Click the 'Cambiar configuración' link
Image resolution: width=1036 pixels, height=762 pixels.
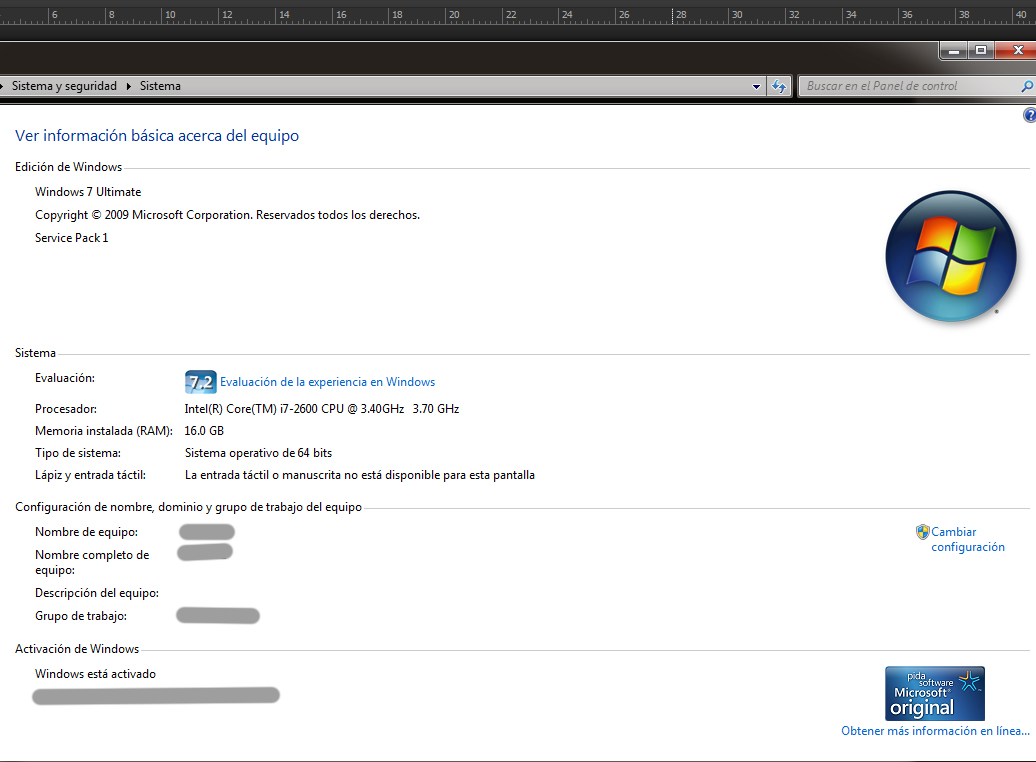[x=968, y=539]
